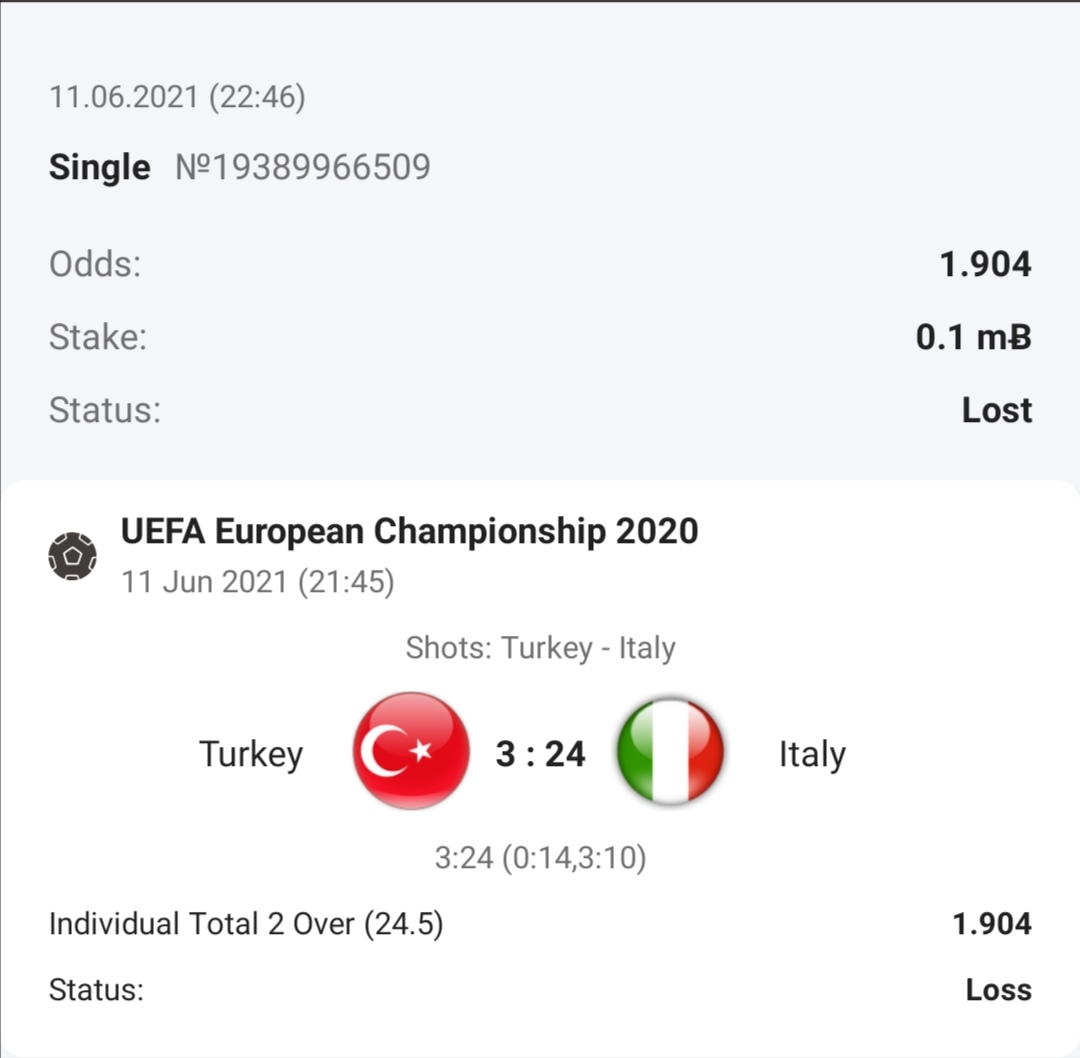Click the Loss status in event card
This screenshot has height=1058, width=1080.
[998, 990]
